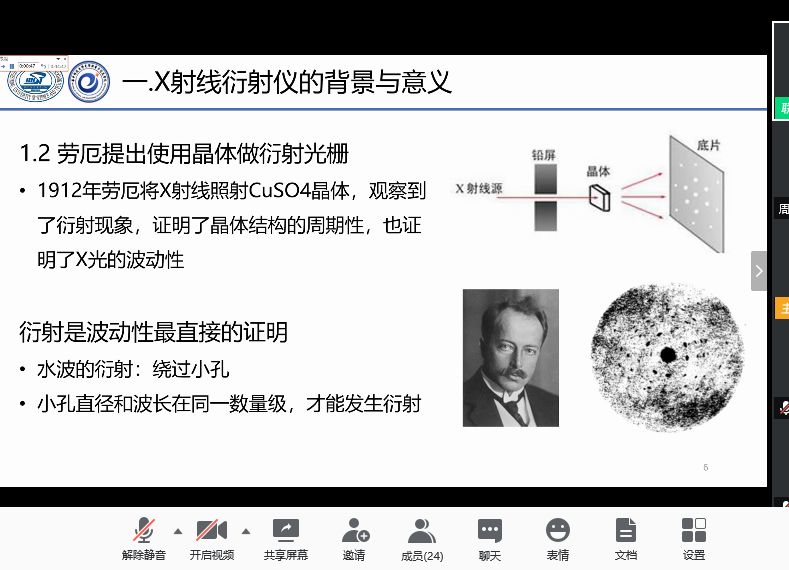Open the 邀请 invite icon
The image size is (789, 570).
(x=354, y=539)
